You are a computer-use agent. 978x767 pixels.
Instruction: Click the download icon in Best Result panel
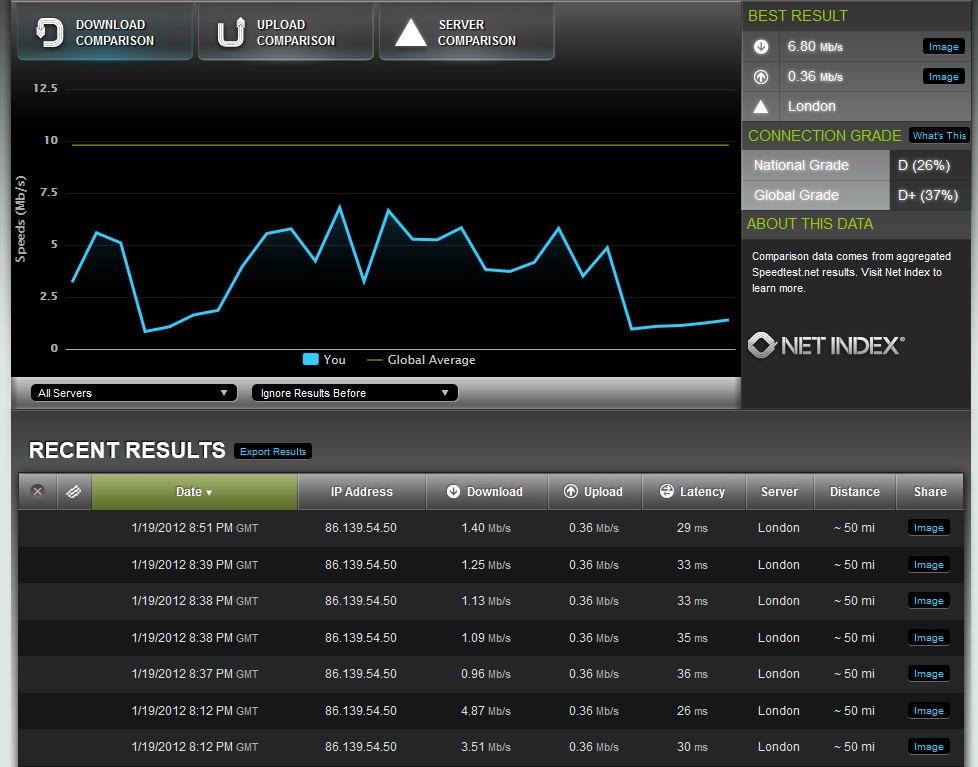(x=761, y=46)
